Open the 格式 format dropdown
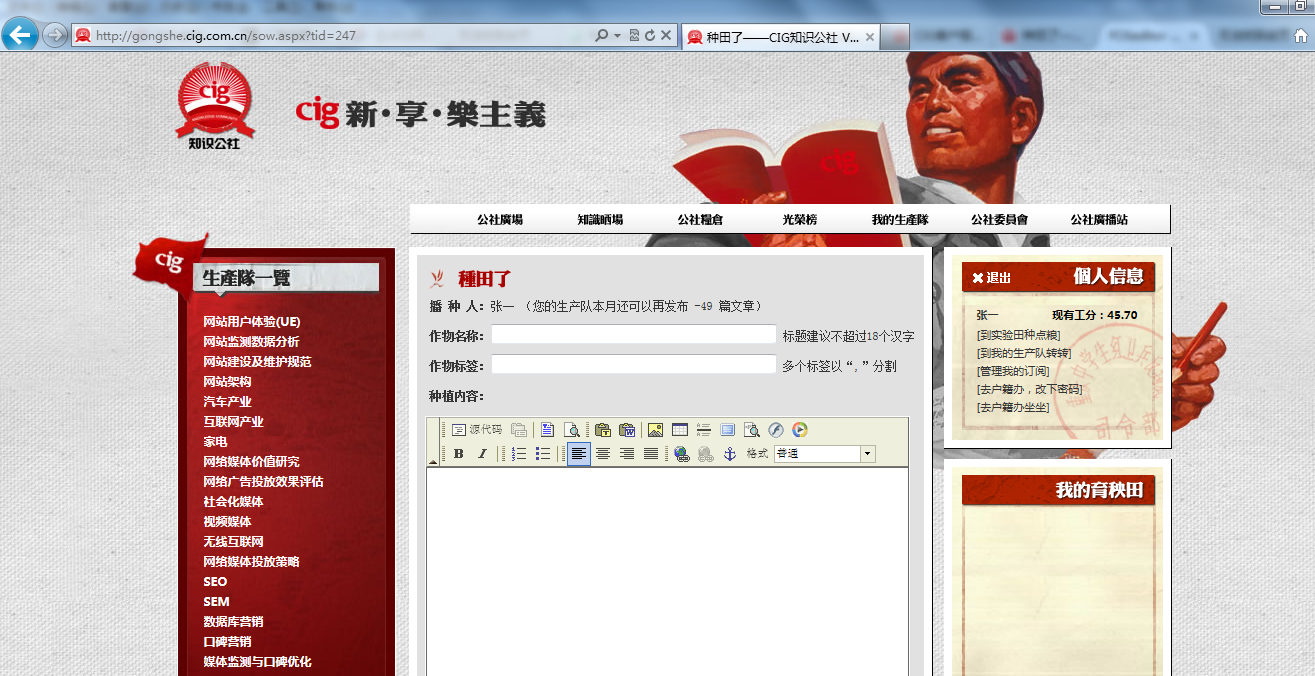1315x676 pixels. coord(824,454)
